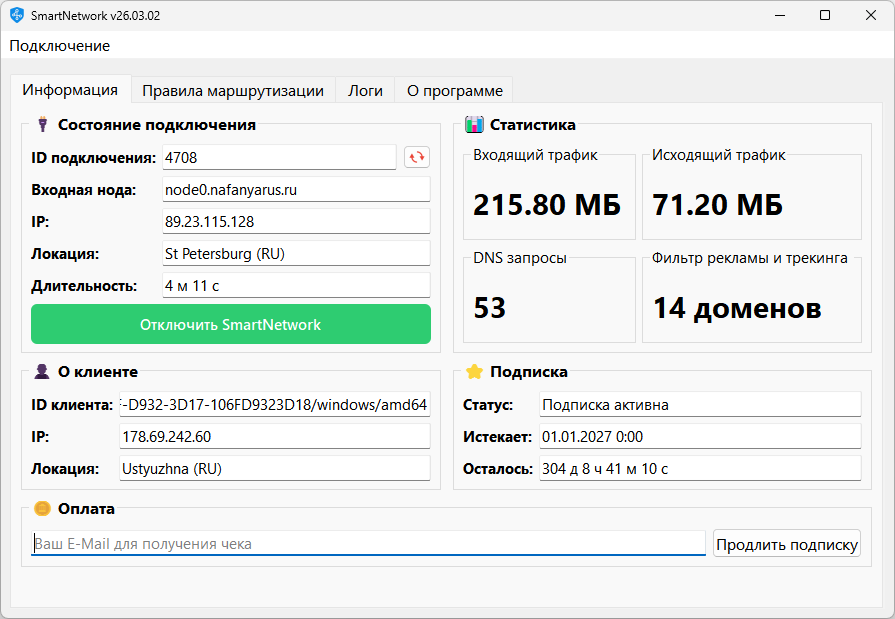Click the chart icon beside Статистика header
This screenshot has height=619, width=895.
[470, 124]
